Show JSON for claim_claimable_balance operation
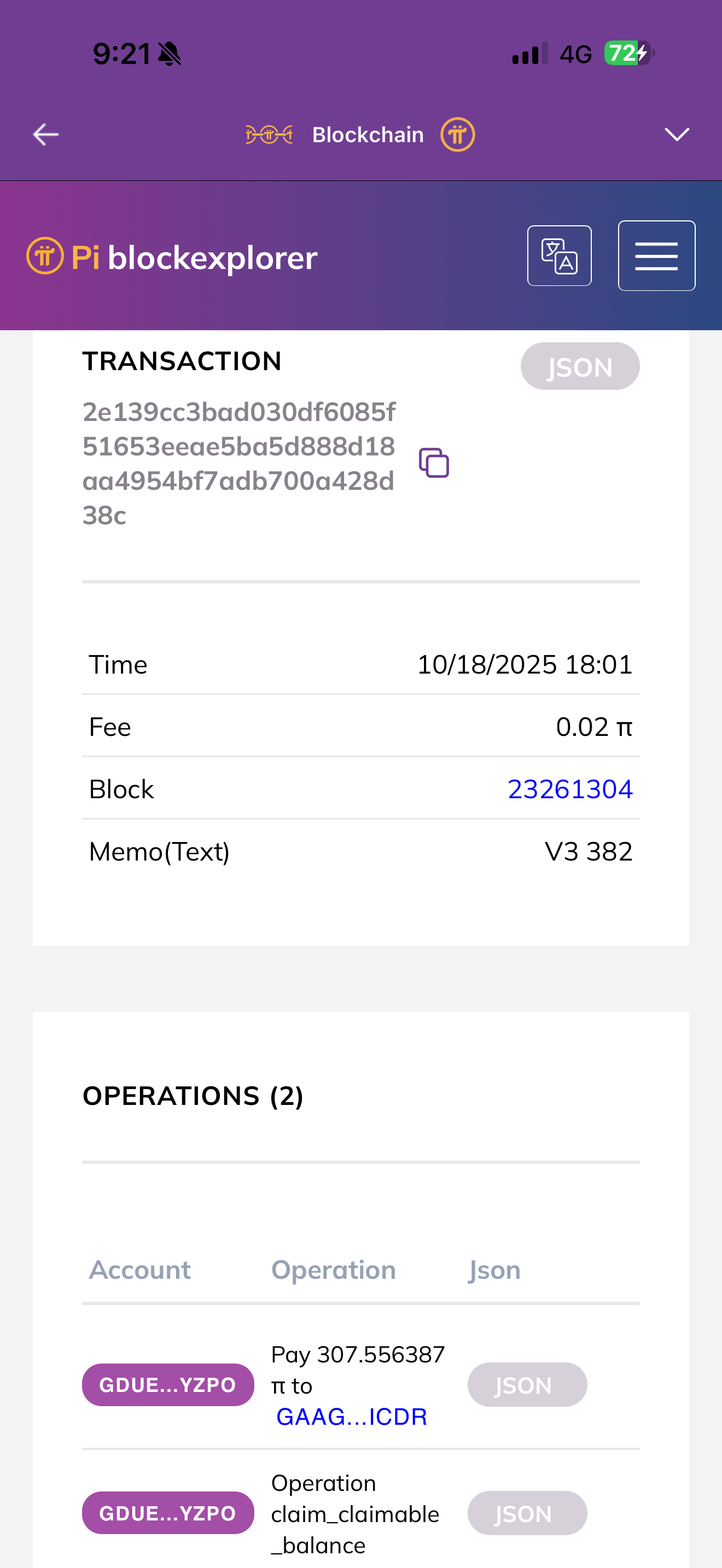The image size is (722, 1568). coord(527,1513)
